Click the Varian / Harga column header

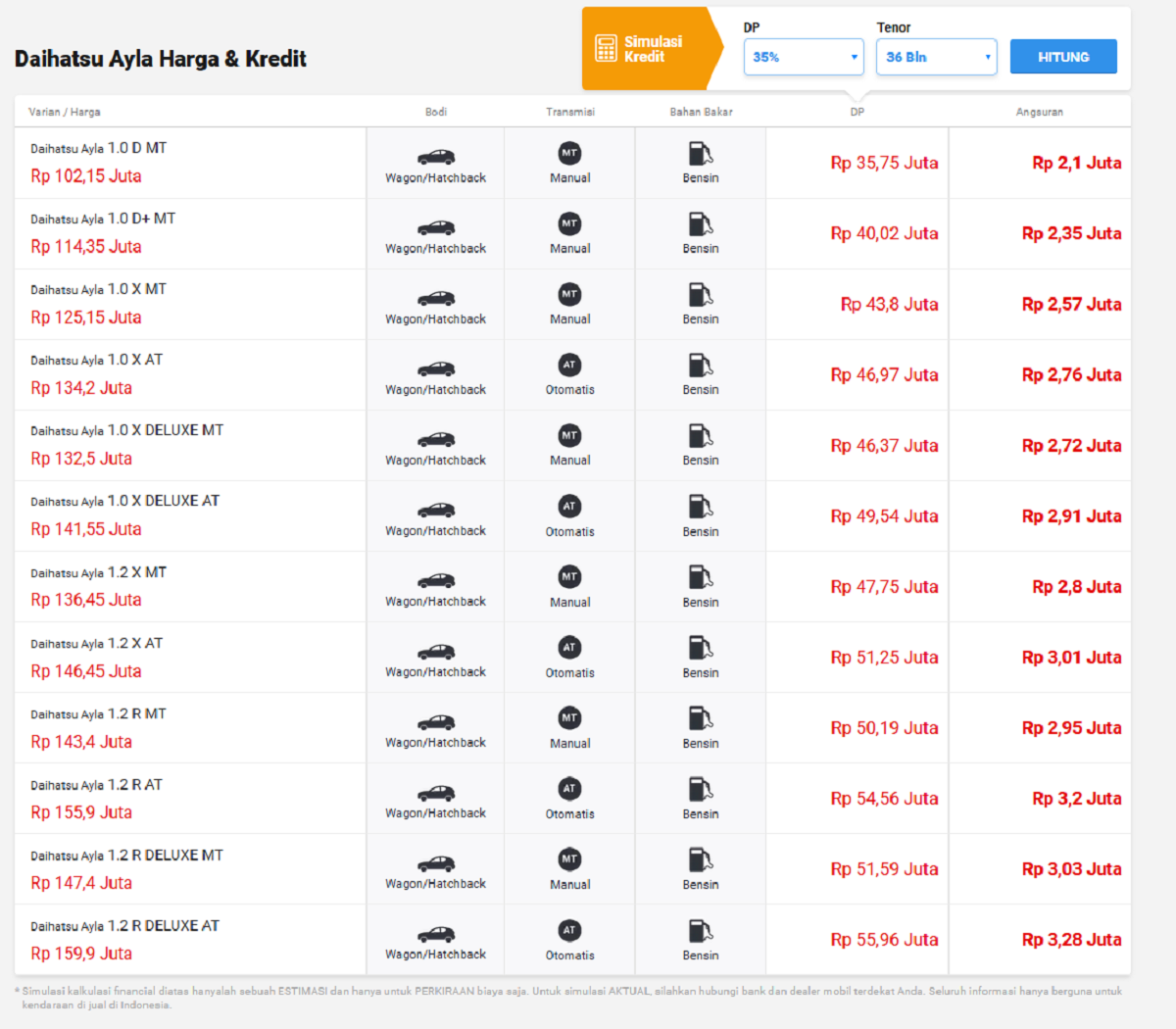tap(65, 112)
